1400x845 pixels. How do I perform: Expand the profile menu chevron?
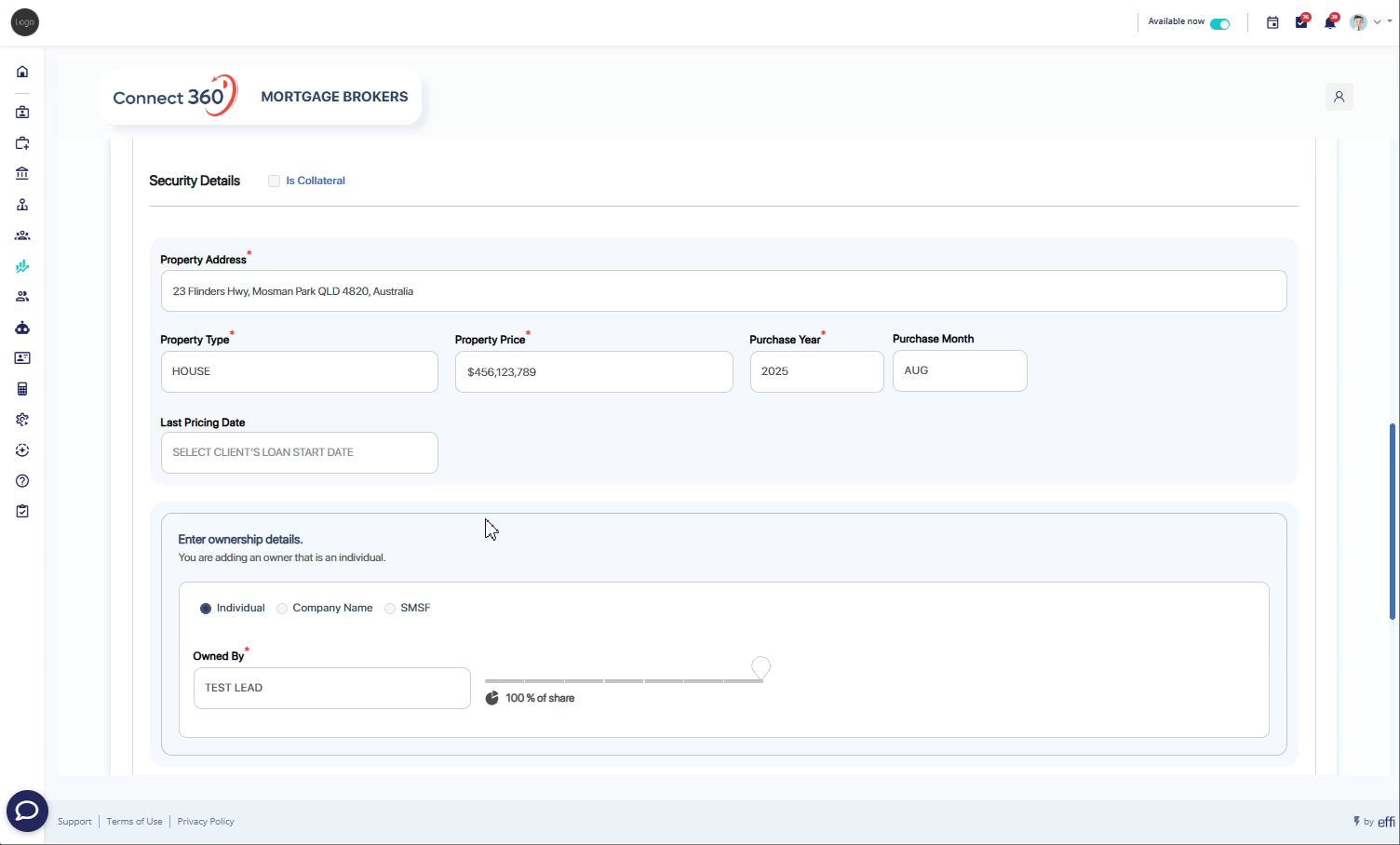tap(1378, 22)
